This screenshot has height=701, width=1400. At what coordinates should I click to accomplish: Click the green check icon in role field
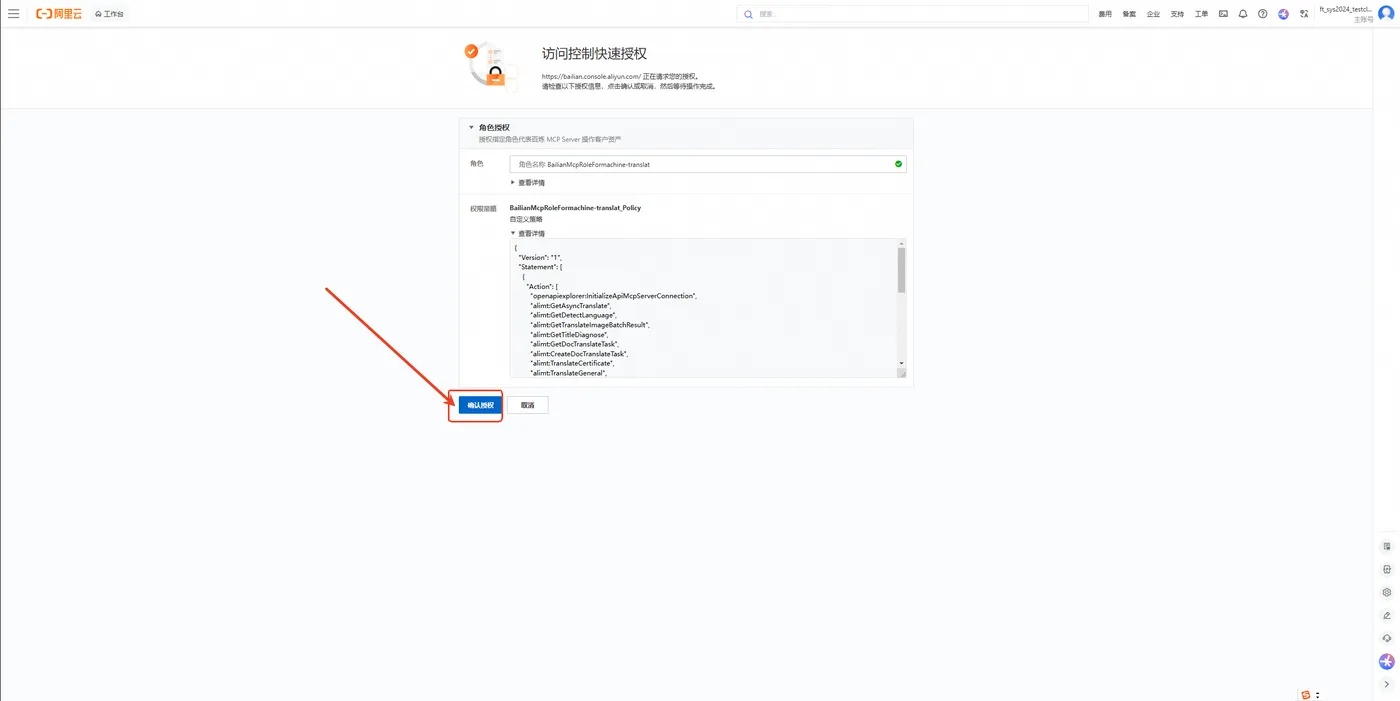pyautogui.click(x=898, y=164)
